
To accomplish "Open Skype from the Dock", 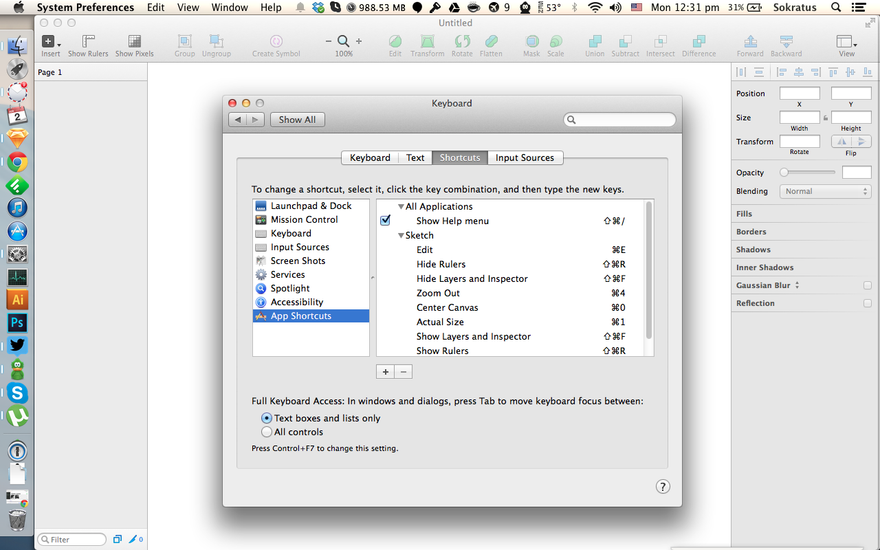I will tap(17, 393).
